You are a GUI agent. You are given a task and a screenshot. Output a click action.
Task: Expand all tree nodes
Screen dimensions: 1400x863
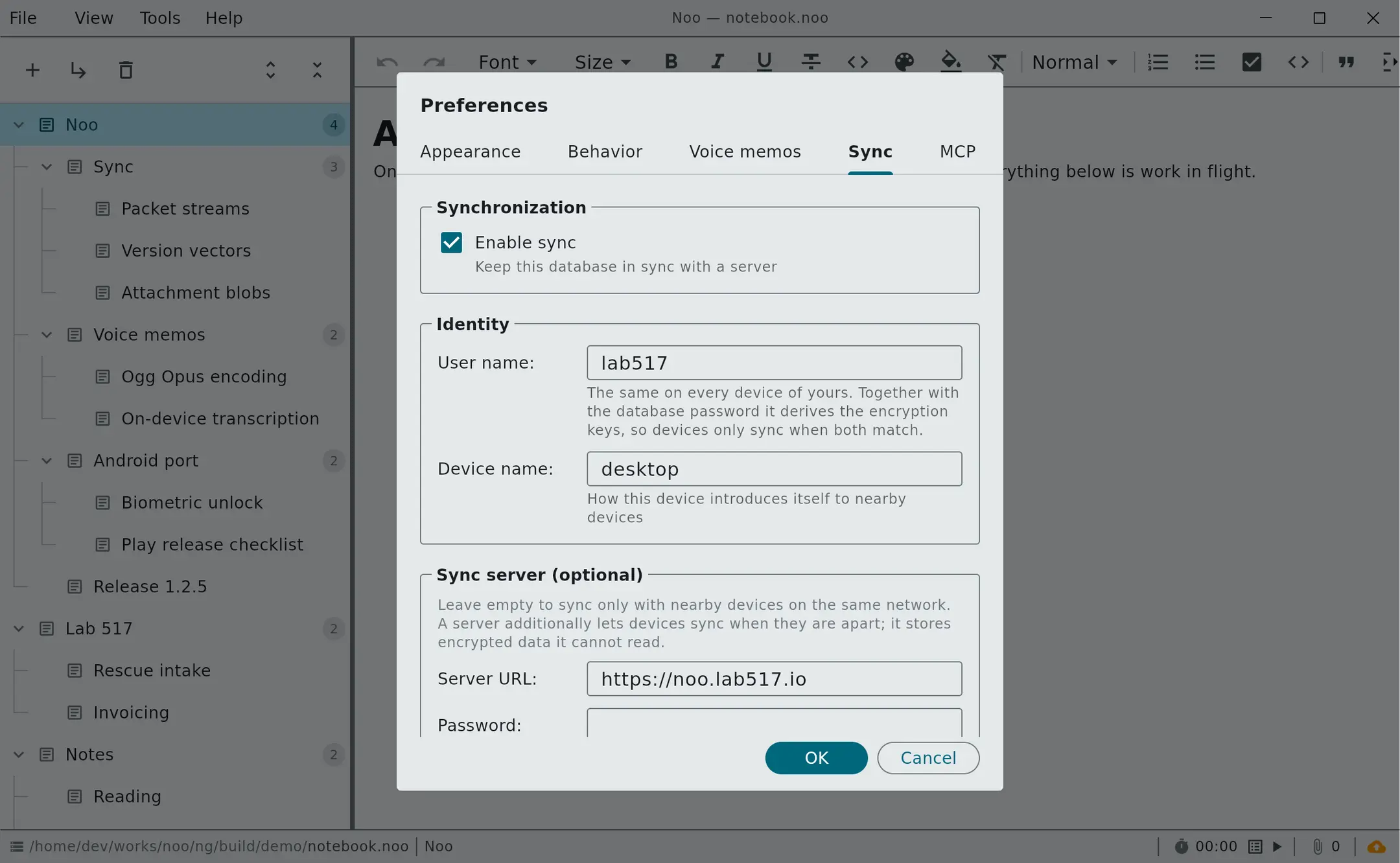(x=270, y=70)
